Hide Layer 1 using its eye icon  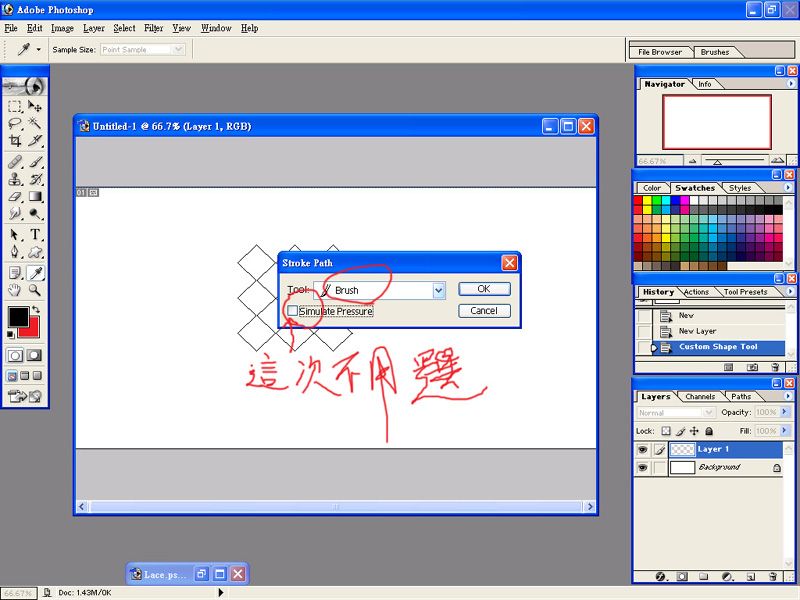642,449
